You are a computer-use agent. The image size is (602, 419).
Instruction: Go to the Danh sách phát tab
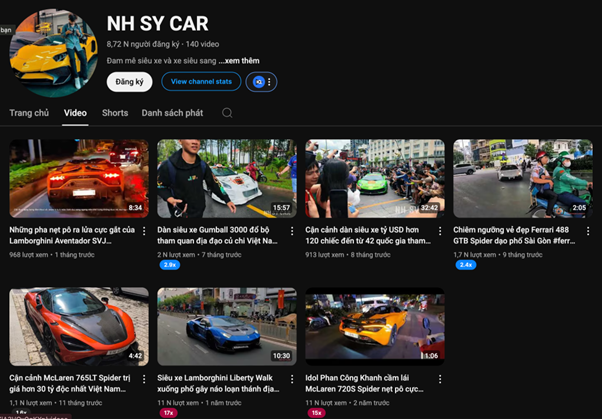click(x=172, y=113)
